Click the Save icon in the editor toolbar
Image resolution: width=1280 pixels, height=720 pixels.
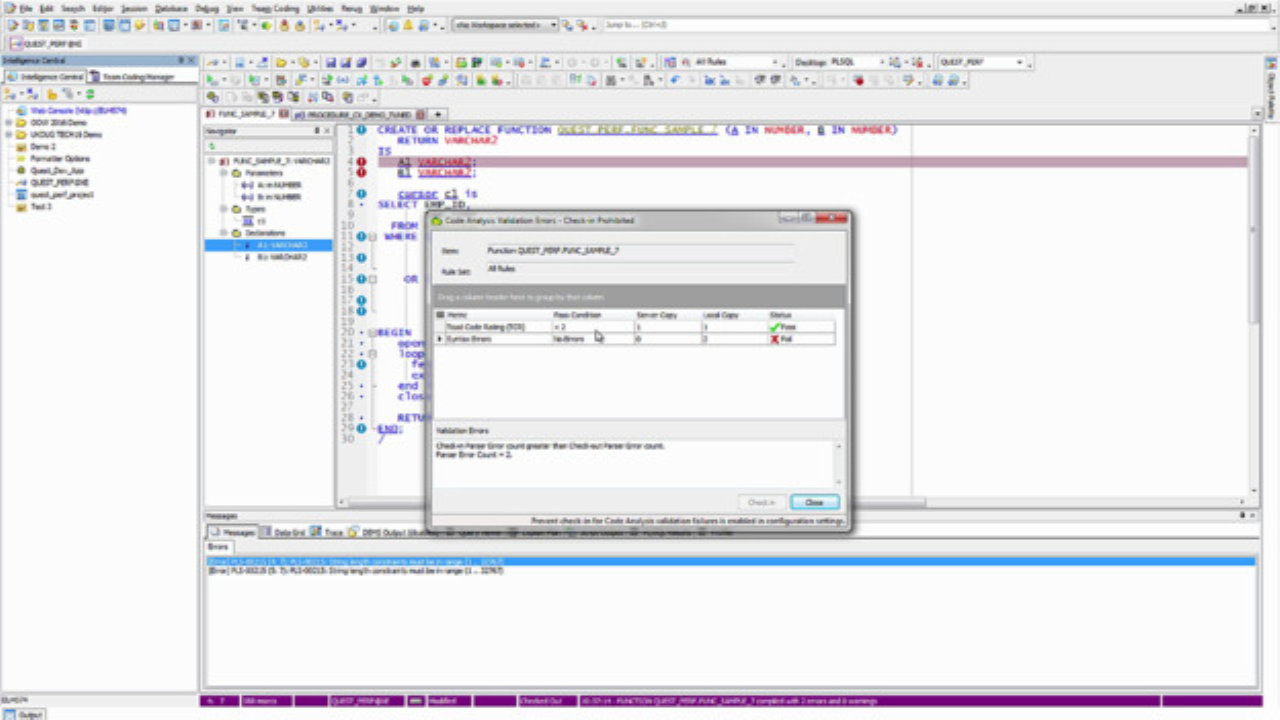click(x=331, y=61)
